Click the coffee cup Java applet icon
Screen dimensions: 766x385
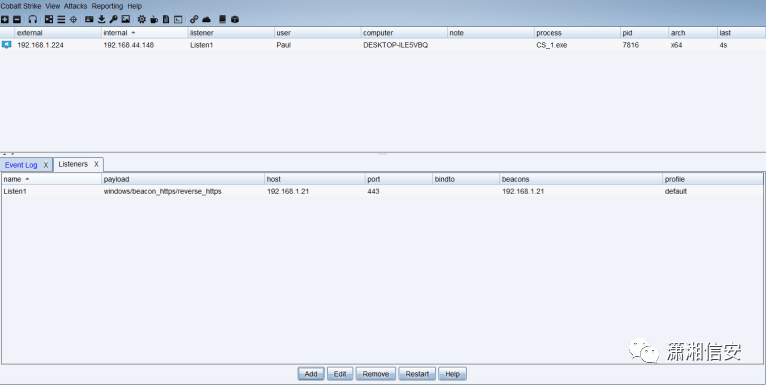154,20
